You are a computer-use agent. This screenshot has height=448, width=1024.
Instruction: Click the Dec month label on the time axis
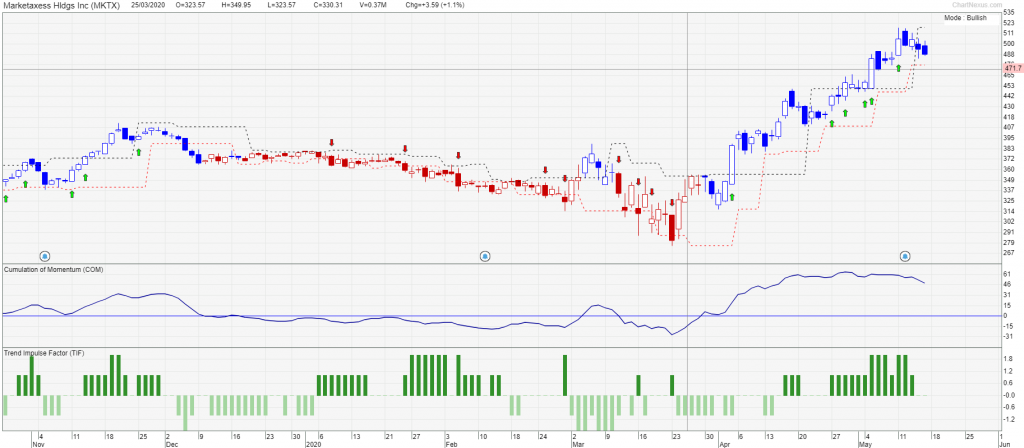[x=170, y=443]
